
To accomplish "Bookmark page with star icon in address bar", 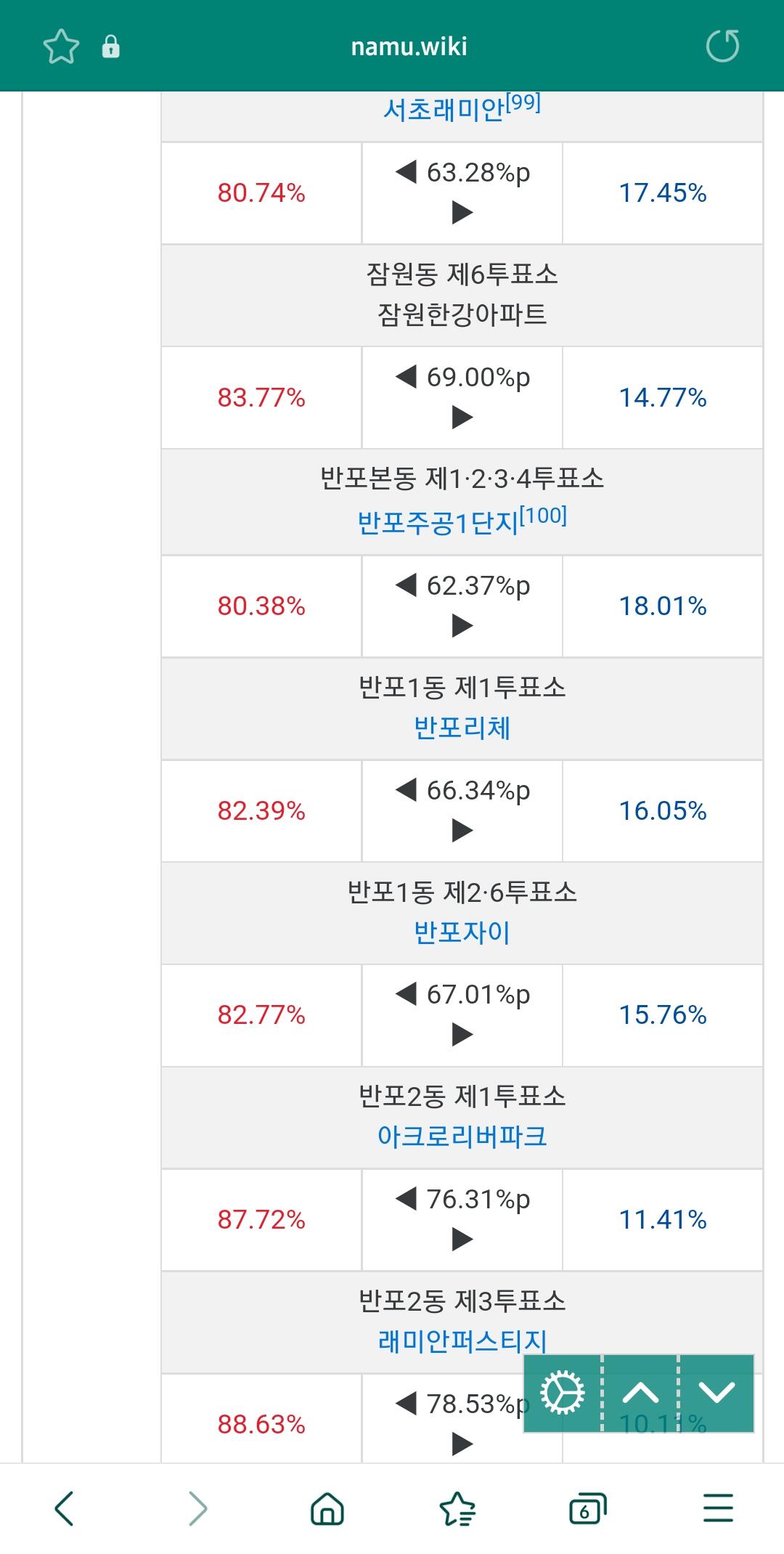I will point(61,46).
